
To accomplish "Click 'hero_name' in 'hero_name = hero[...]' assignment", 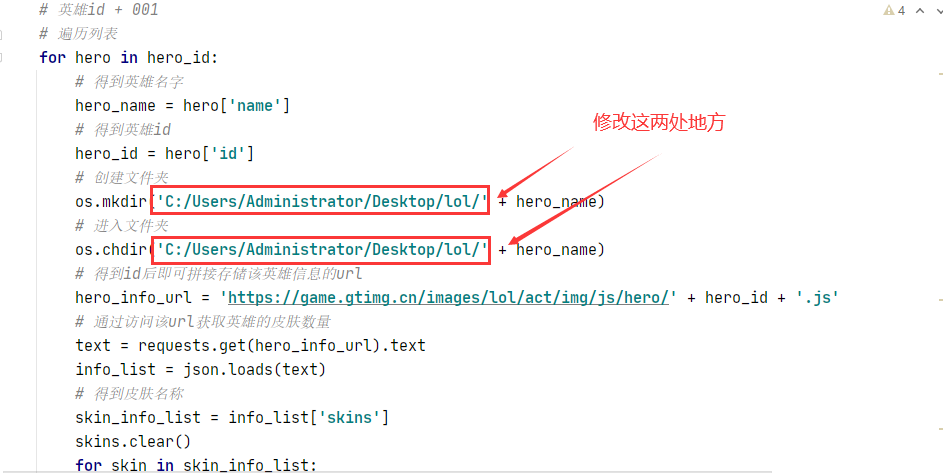I will click(x=115, y=106).
